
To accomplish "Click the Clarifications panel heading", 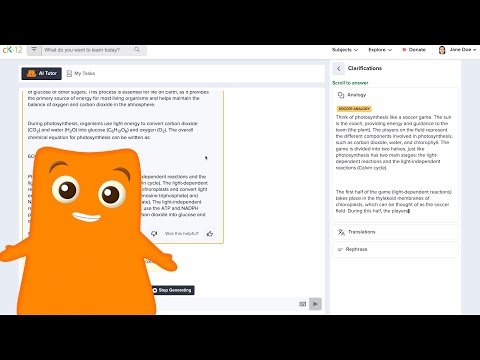I will click(x=365, y=68).
